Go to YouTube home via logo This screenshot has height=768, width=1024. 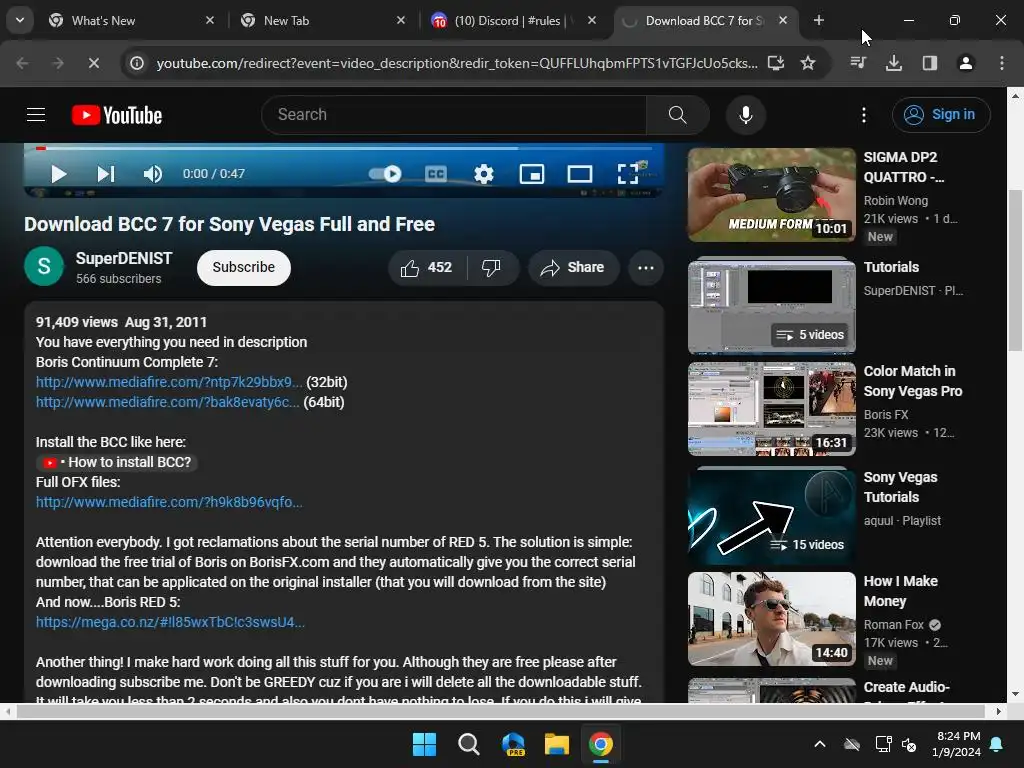coord(117,115)
